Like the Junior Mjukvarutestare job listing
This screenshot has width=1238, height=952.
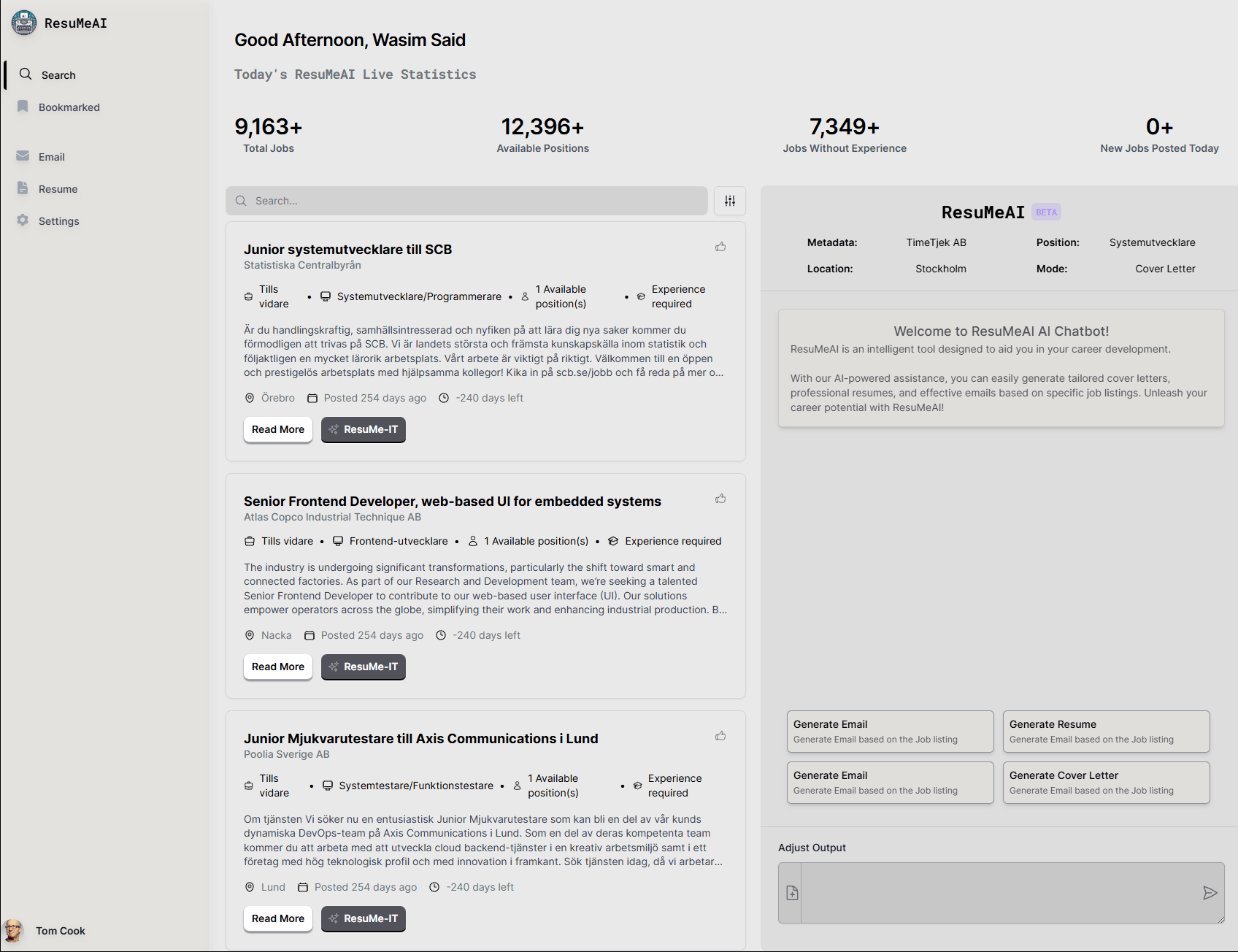click(x=720, y=736)
